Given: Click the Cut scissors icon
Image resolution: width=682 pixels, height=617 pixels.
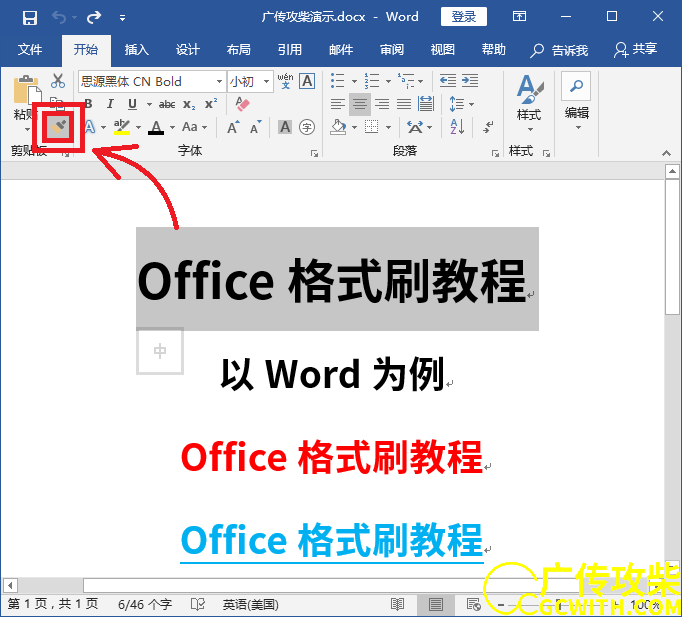Looking at the screenshot, I should (58, 80).
